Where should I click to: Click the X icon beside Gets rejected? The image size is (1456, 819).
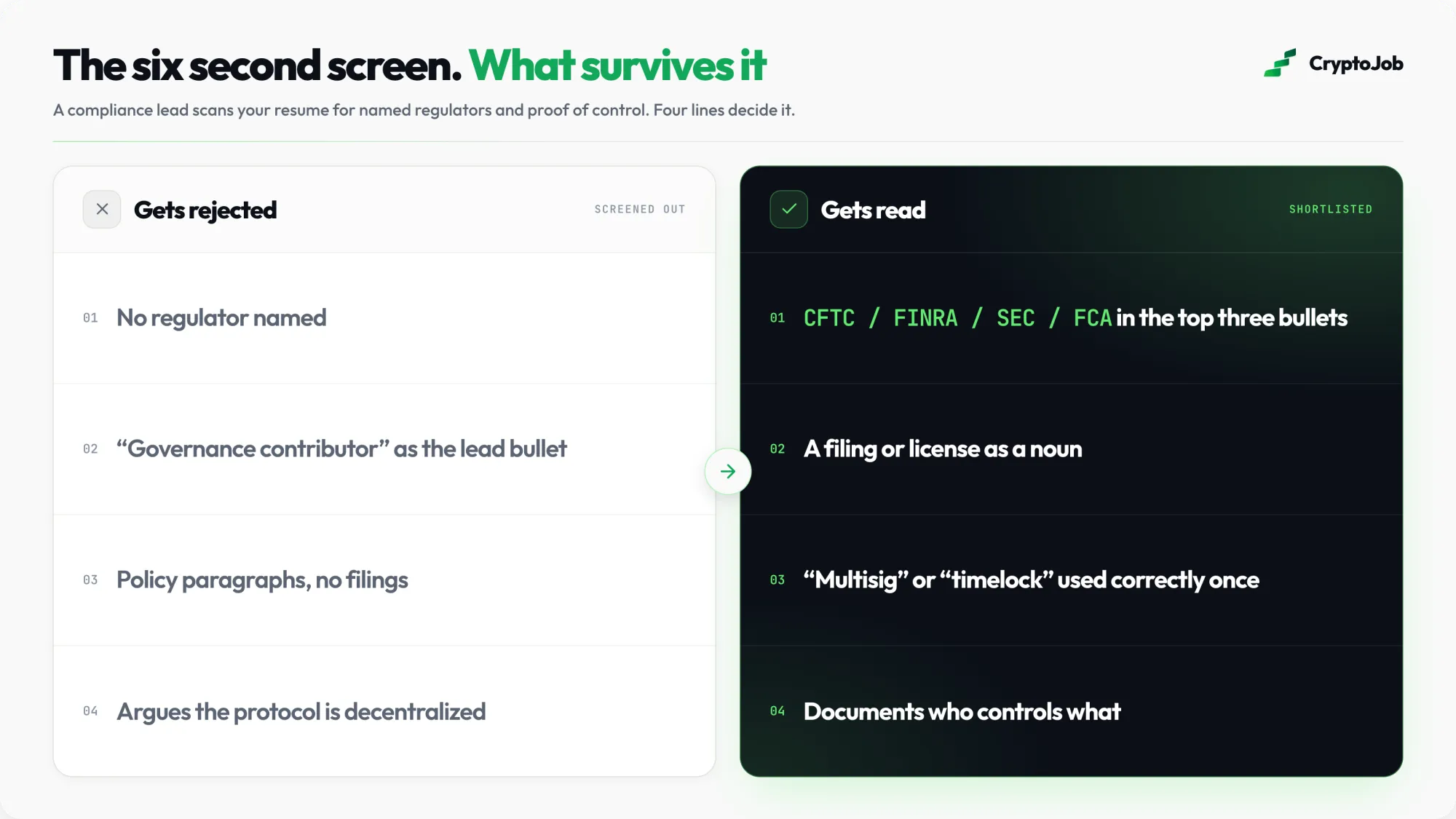pyautogui.click(x=102, y=210)
